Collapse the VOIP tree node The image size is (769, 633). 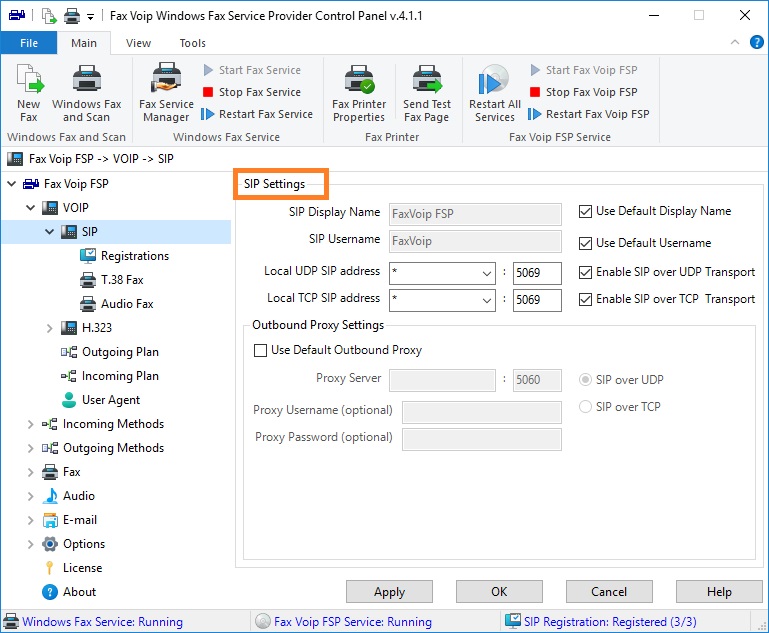tap(30, 207)
